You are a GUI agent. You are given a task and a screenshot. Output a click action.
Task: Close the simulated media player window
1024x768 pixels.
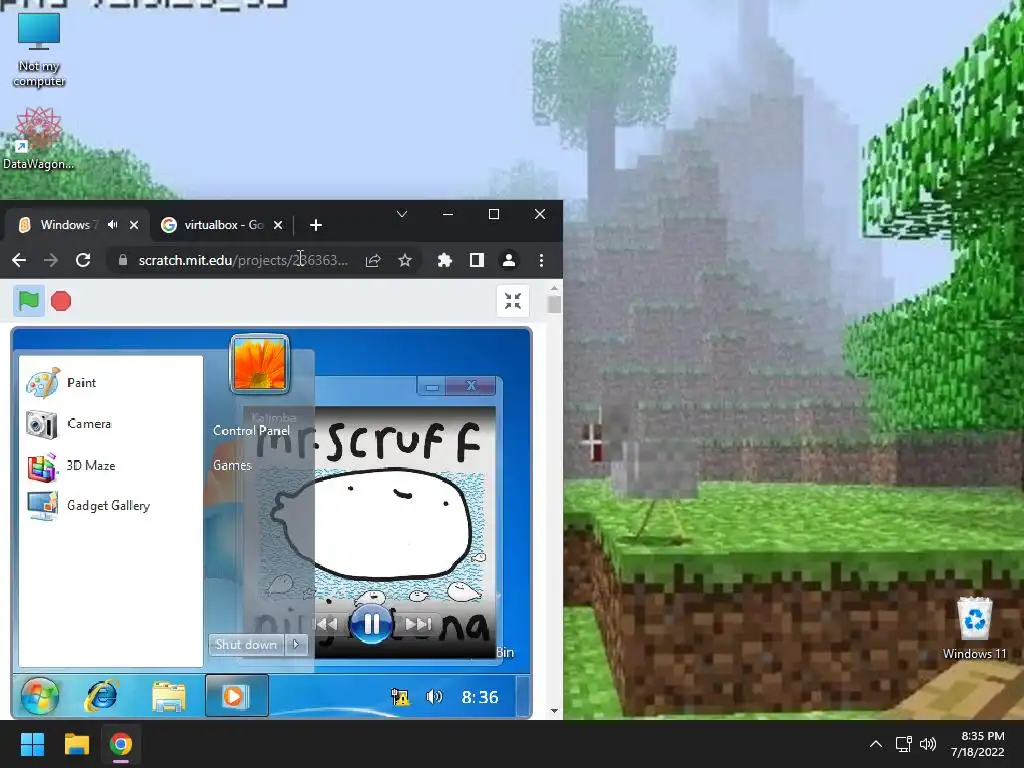[471, 386]
